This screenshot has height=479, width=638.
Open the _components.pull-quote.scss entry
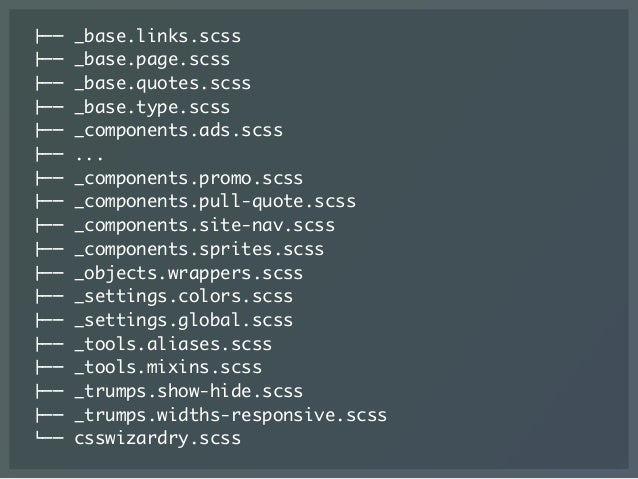pyautogui.click(x=215, y=202)
